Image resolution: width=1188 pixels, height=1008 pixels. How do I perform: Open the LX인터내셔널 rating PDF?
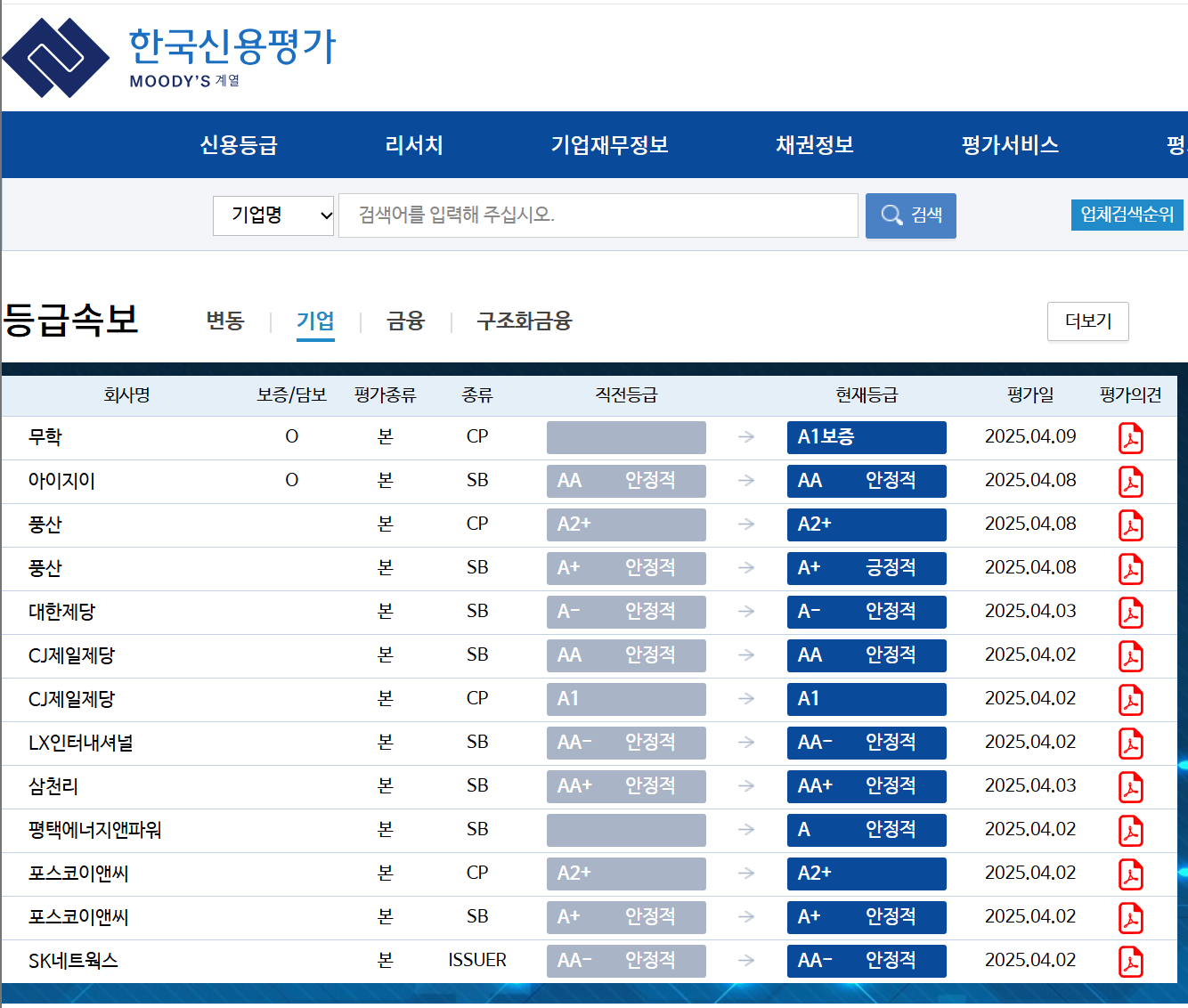(1131, 743)
